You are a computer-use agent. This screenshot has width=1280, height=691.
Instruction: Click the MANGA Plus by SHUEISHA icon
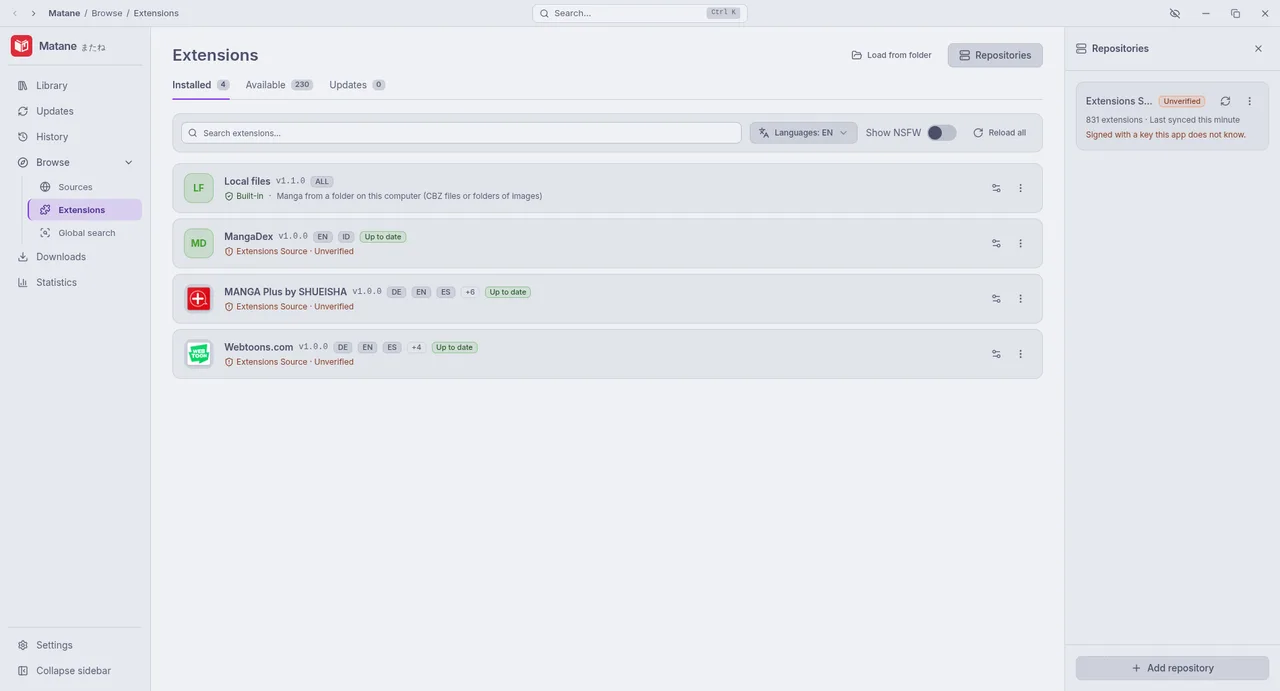tap(198, 299)
